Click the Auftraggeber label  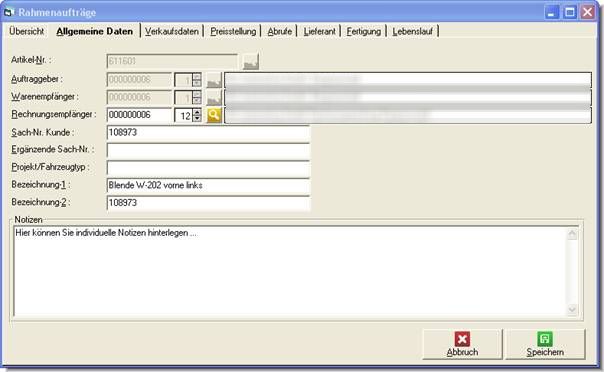(37, 79)
